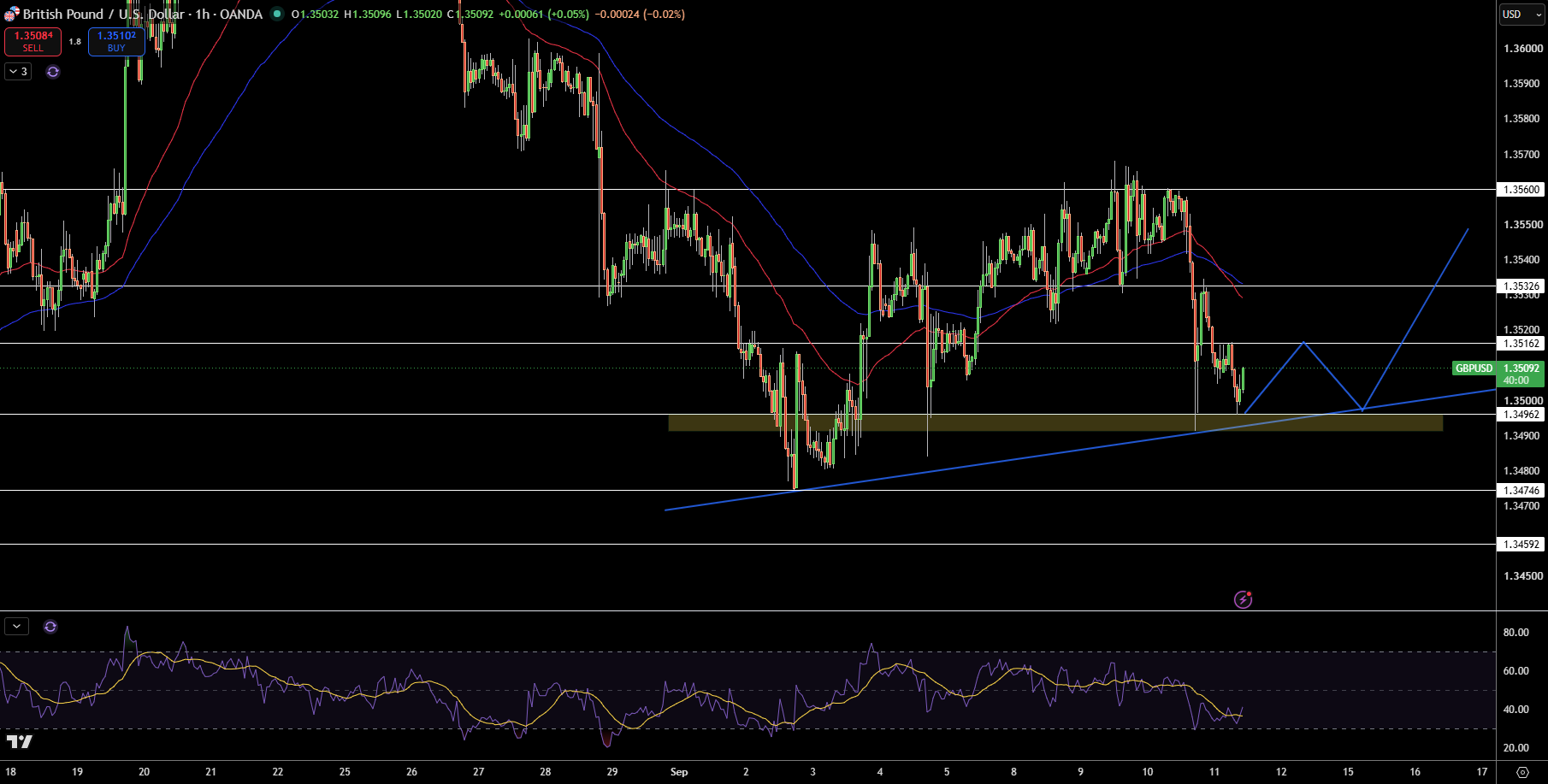This screenshot has width=1548, height=784.
Task: Click the Sep label on the time axis
Action: (679, 772)
